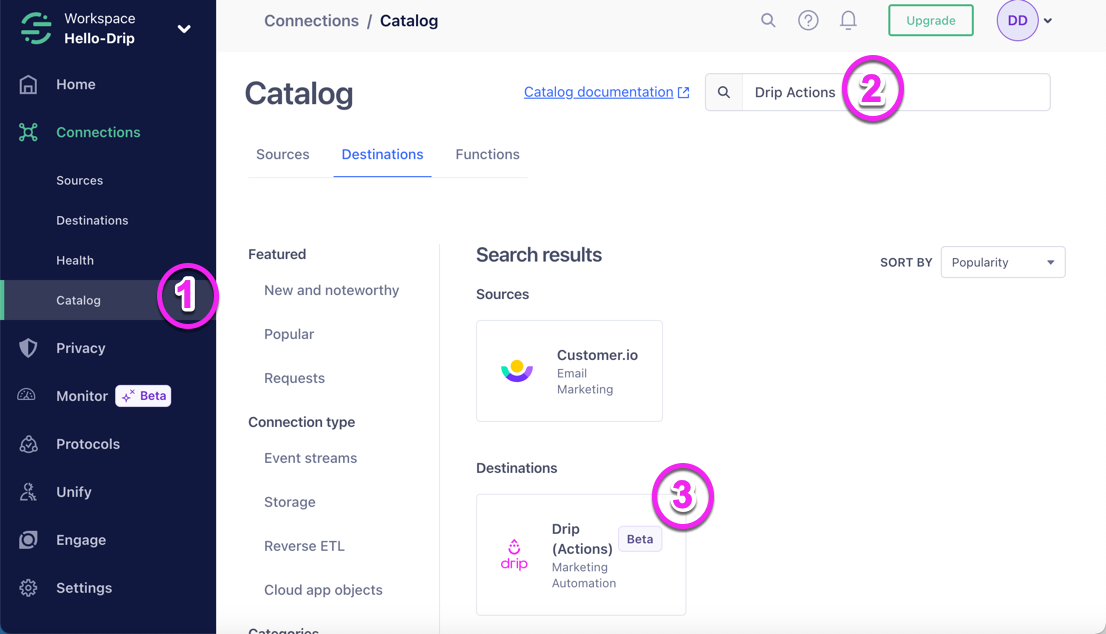Open Engage in the sidebar

81,539
